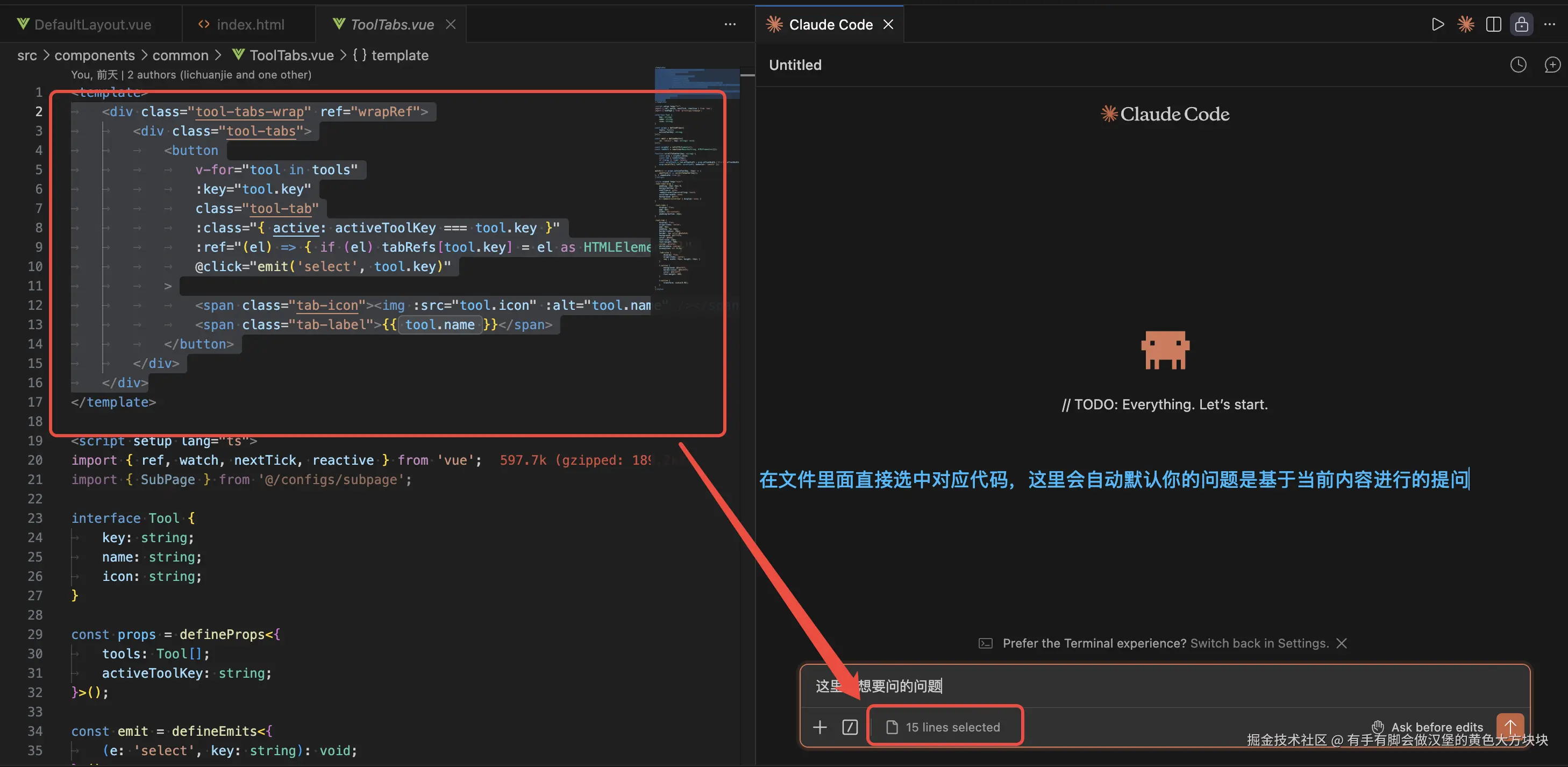Click line number 23 in the gutter
This screenshot has width=1568, height=767.
pyautogui.click(x=35, y=518)
